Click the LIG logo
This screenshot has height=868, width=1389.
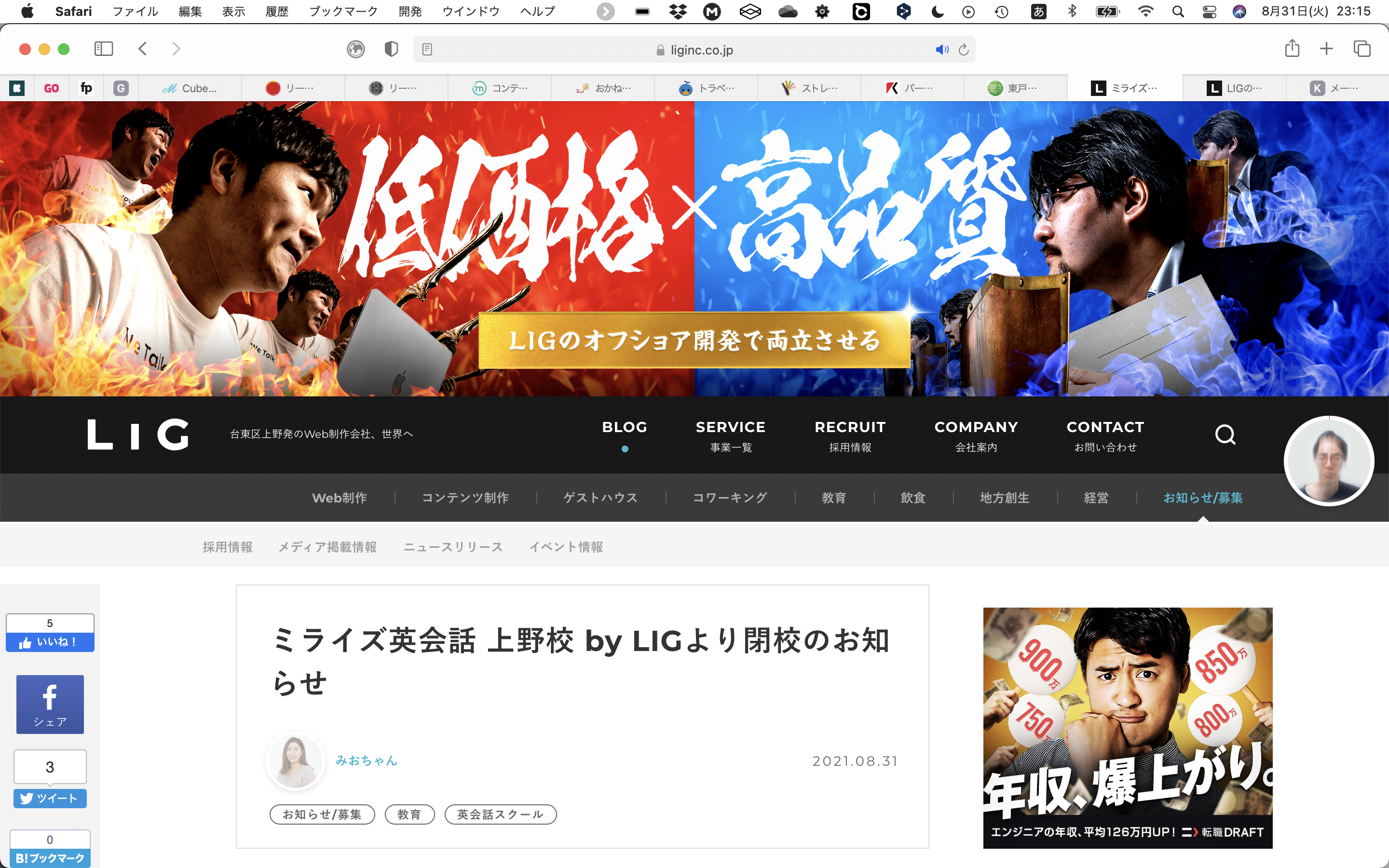coord(138,434)
